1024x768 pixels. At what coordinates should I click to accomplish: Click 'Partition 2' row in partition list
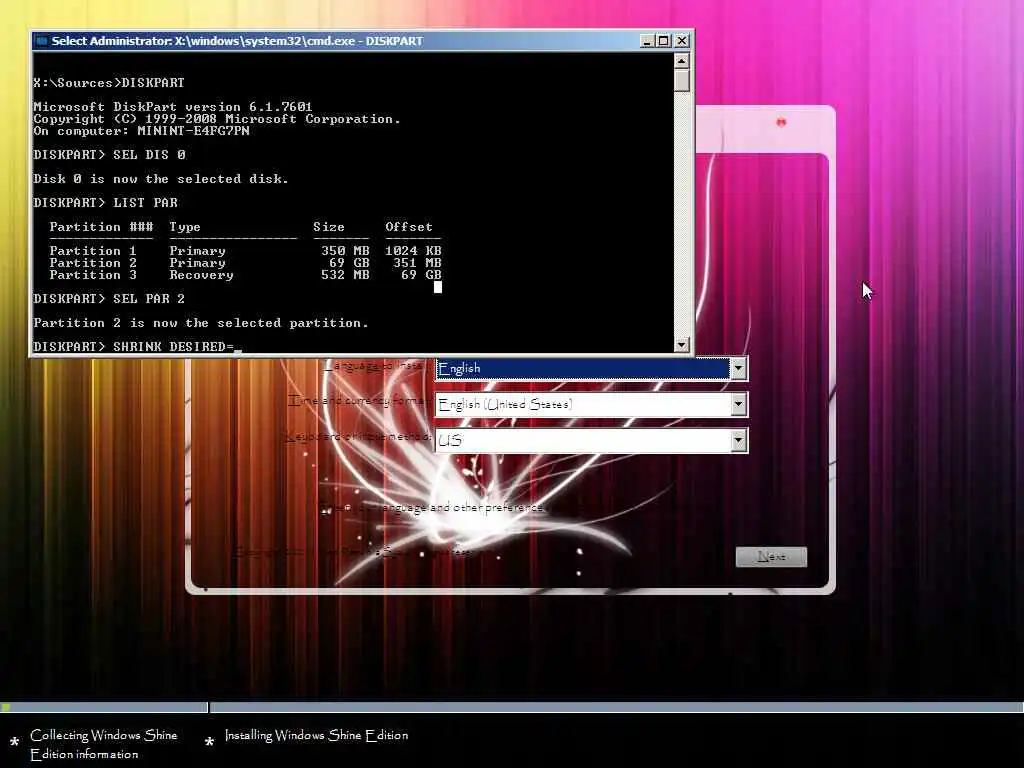pyautogui.click(x=246, y=263)
